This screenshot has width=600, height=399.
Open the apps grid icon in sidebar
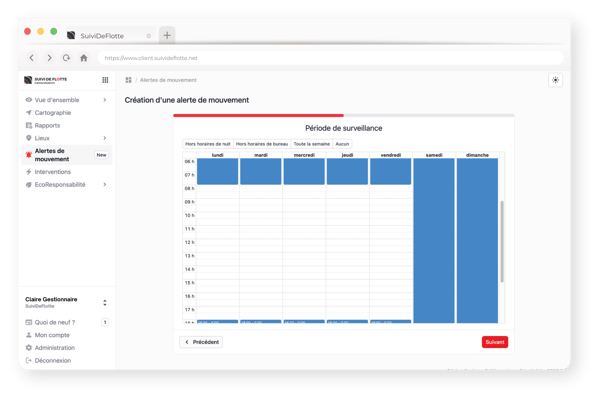pos(105,80)
